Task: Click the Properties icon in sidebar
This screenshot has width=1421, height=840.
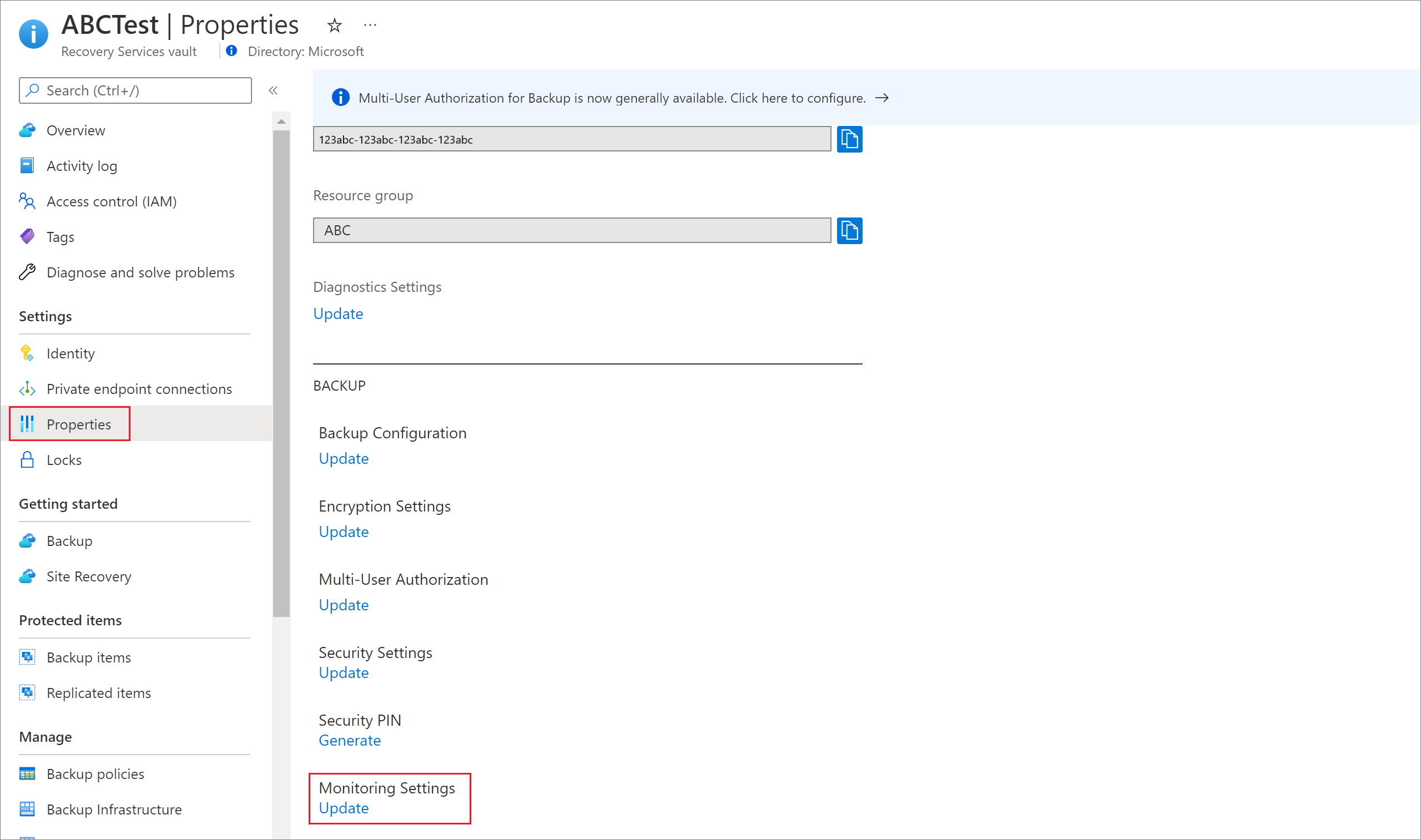Action: tap(27, 423)
